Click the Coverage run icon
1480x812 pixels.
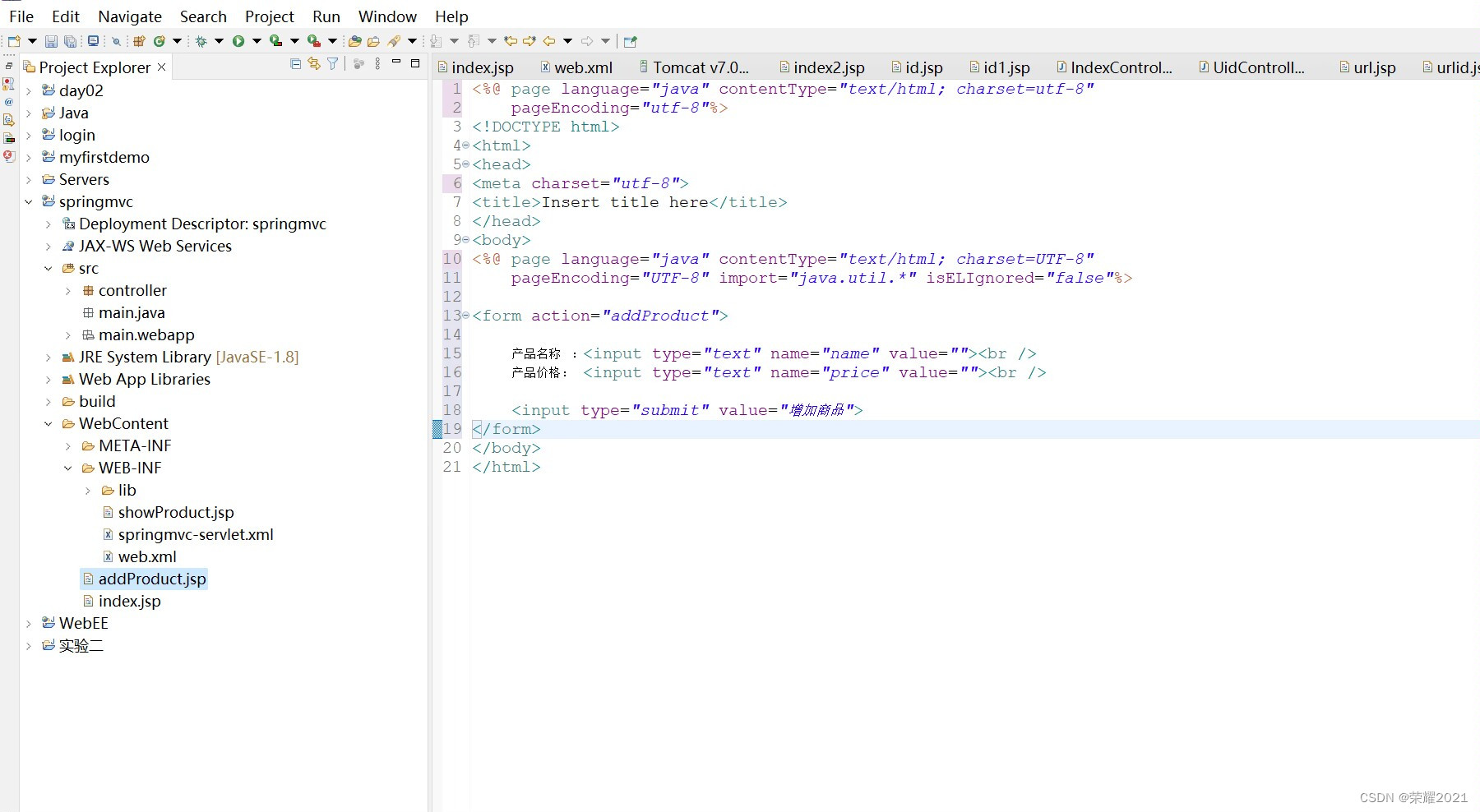(x=276, y=41)
